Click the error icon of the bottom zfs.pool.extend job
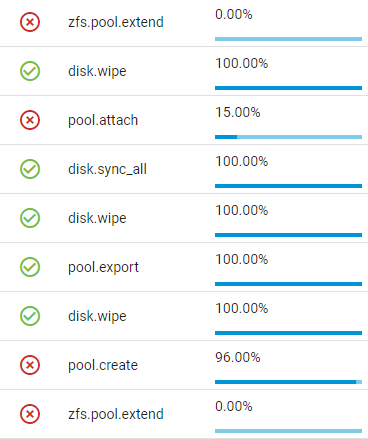368x439 pixels. pos(30,414)
